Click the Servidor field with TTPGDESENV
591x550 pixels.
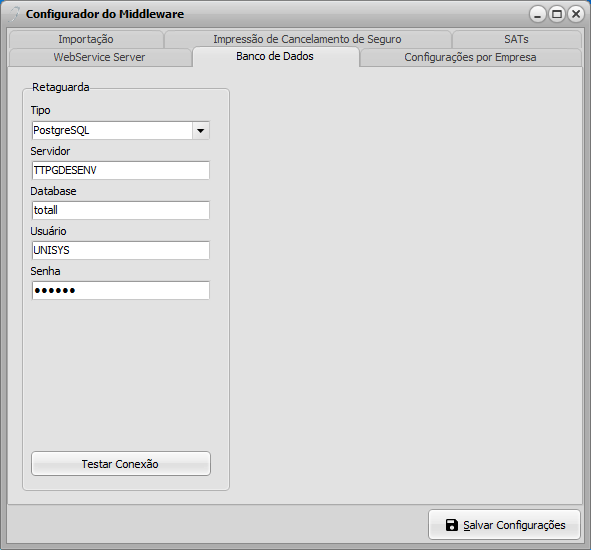click(x=121, y=170)
